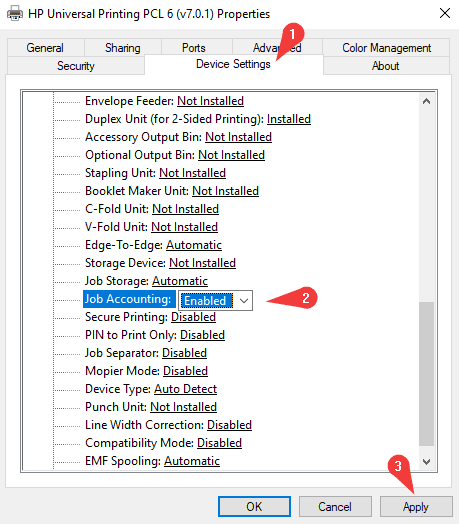Screen dimensions: 459x524
Task: Change Duplex Unit Installed value
Action: (289, 119)
